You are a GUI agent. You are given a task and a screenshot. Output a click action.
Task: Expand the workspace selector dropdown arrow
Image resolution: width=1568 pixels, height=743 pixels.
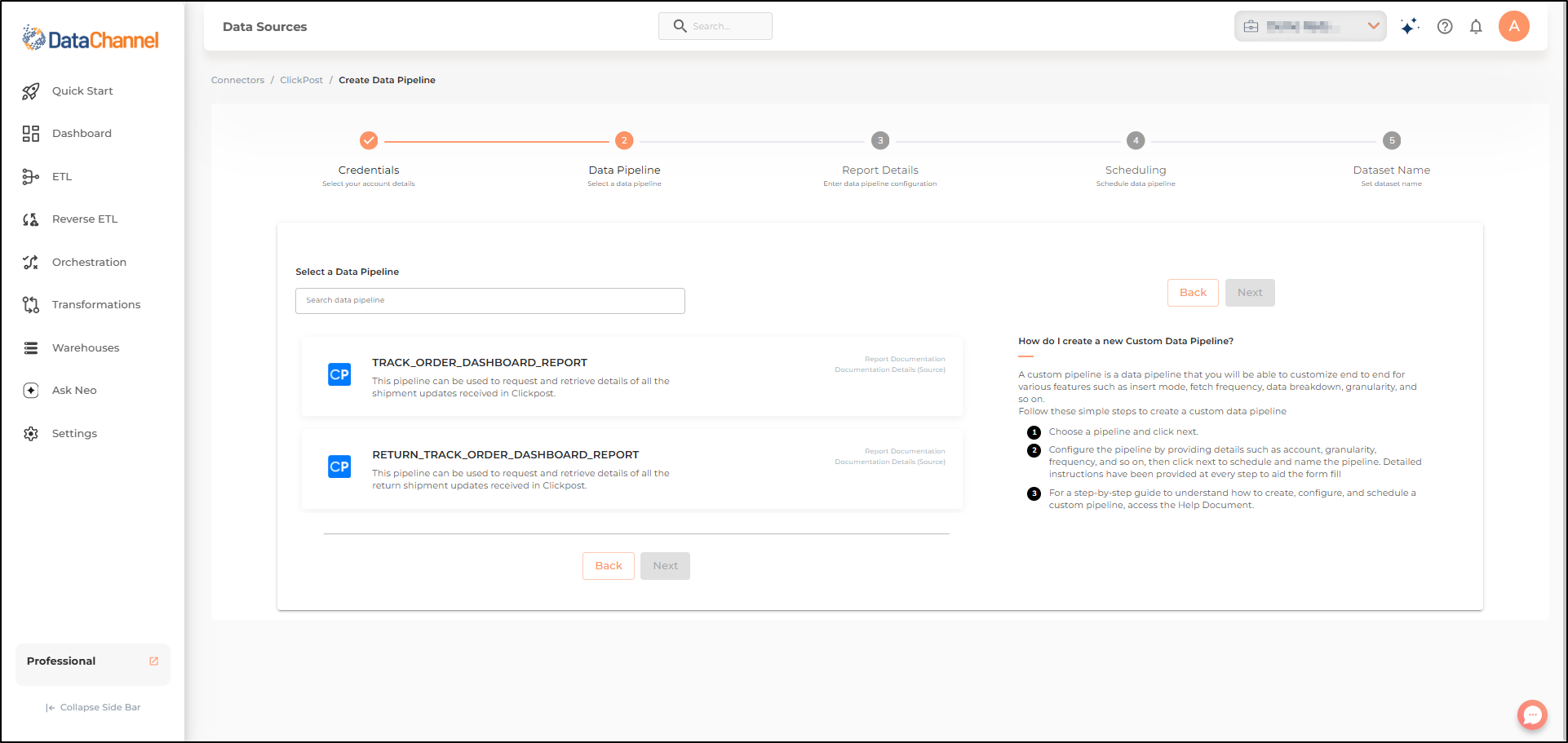tap(1374, 26)
